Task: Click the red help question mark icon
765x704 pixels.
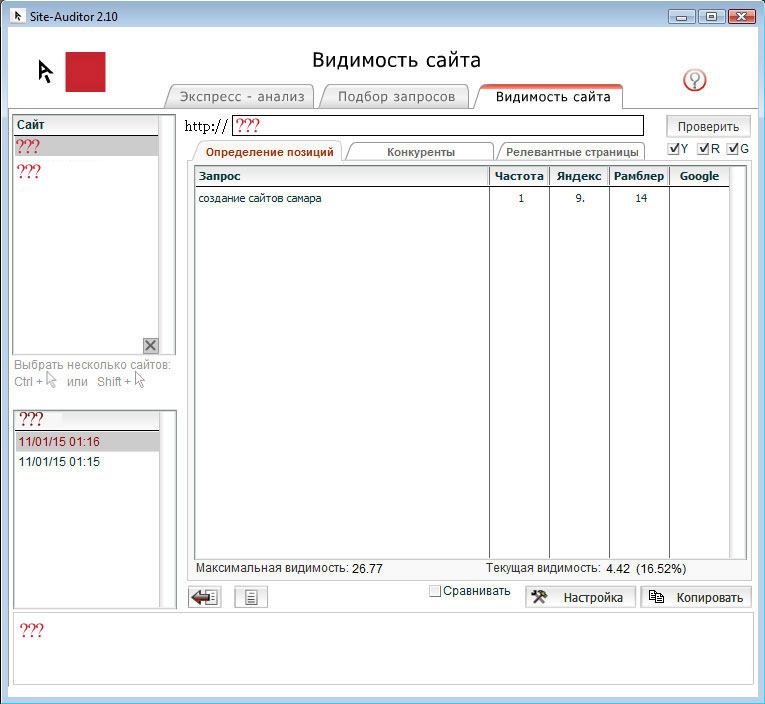Action: pyautogui.click(x=694, y=80)
